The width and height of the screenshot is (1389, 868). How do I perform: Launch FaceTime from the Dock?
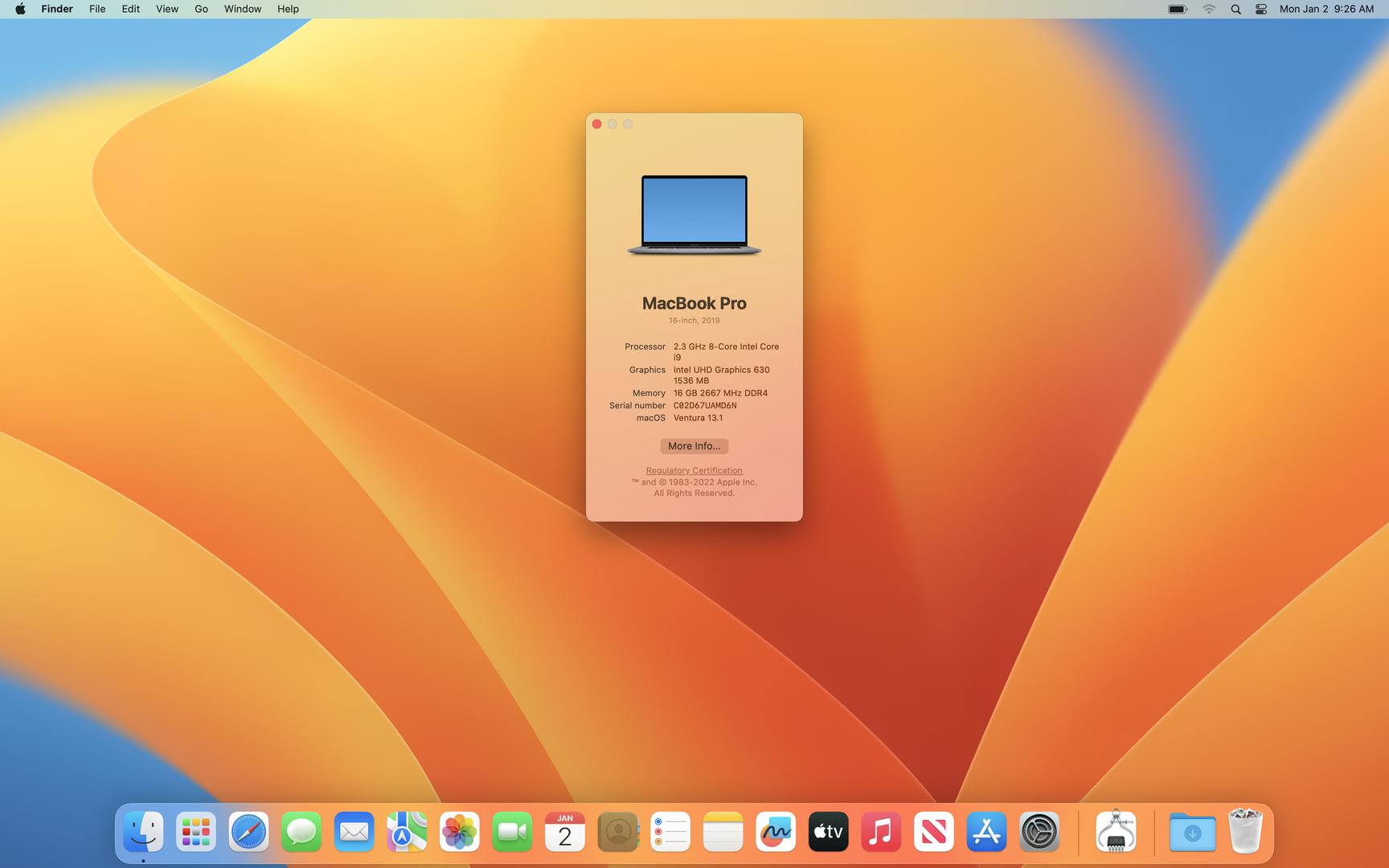coord(512,832)
